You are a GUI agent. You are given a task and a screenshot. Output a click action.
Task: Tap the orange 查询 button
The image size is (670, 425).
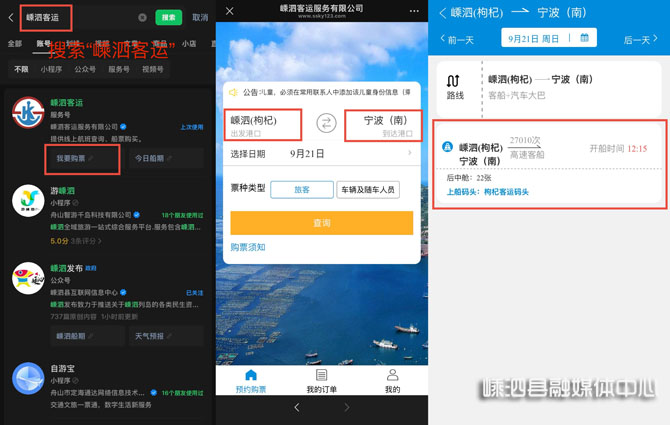pos(322,223)
